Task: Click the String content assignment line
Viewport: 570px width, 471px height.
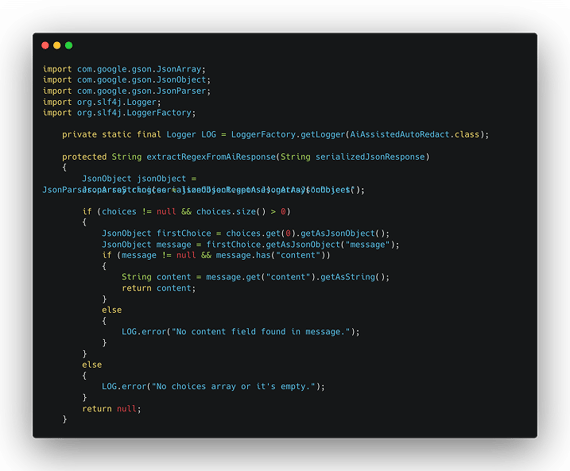Action: [255, 277]
